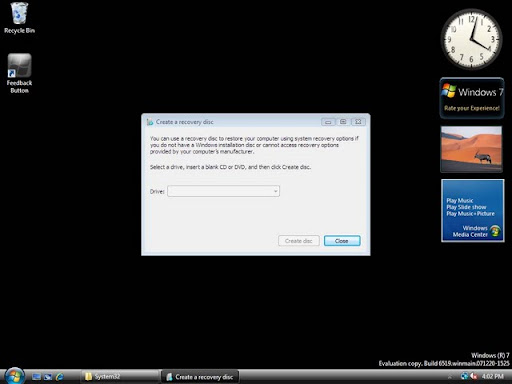Viewport: 512px width, 384px height.
Task: Click Create a recovery disc taskbar button
Action: tap(200, 377)
